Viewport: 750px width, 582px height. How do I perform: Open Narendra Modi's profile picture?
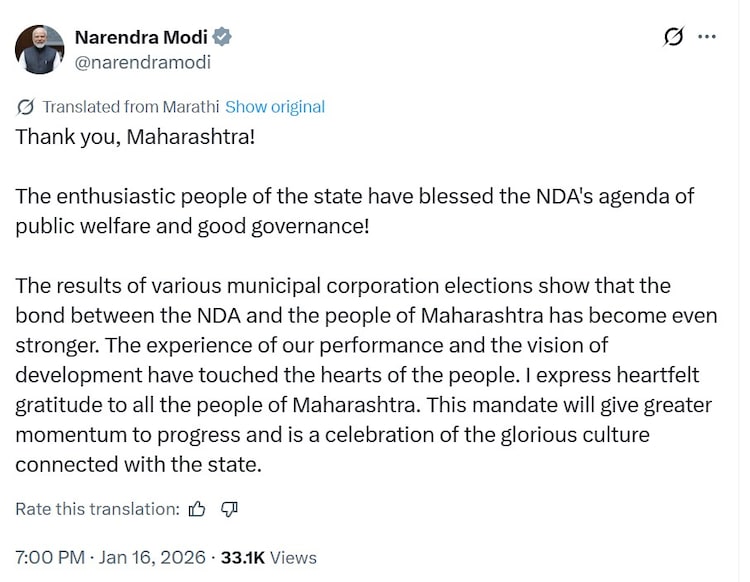pos(40,50)
